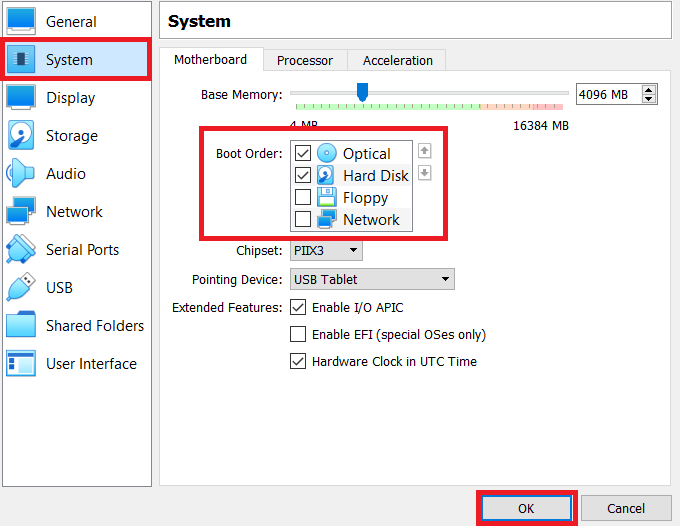The image size is (680, 526).
Task: Select the Hard Disk icon in boot order
Action: point(326,175)
